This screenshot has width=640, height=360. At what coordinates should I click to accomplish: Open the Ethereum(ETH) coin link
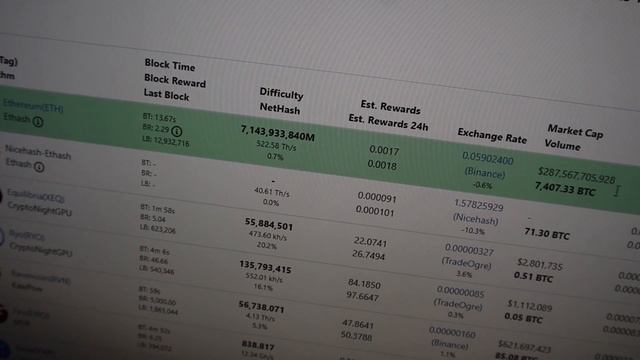[33, 106]
